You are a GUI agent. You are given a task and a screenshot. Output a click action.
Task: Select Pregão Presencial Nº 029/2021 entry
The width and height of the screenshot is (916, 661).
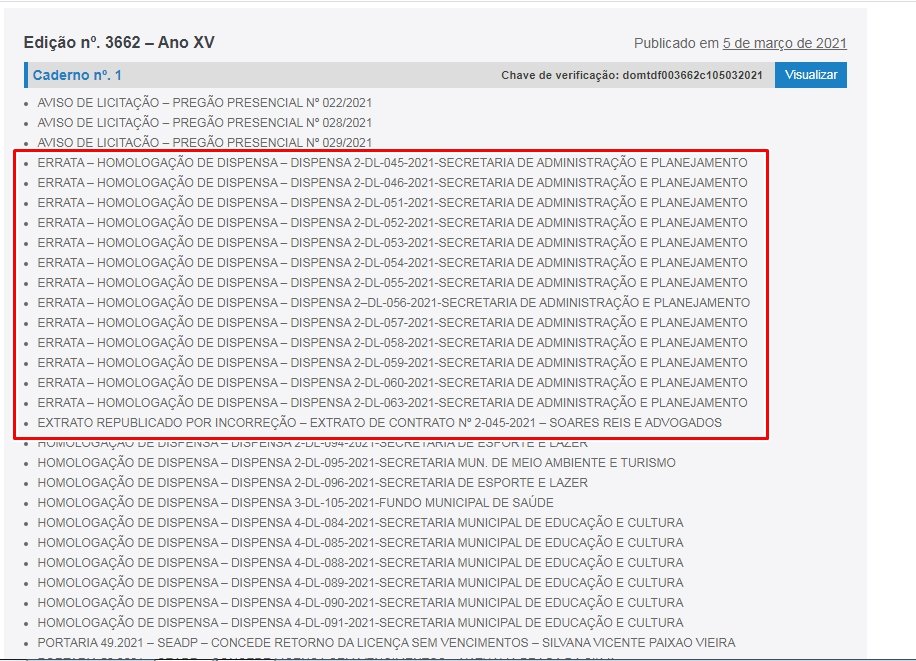click(205, 143)
